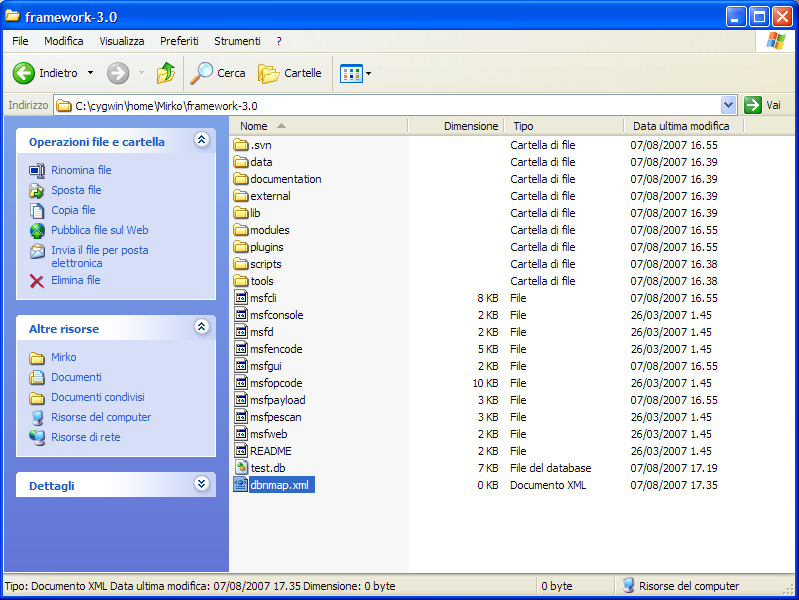Click the Pubblica file sul Web link

pyautogui.click(x=100, y=230)
